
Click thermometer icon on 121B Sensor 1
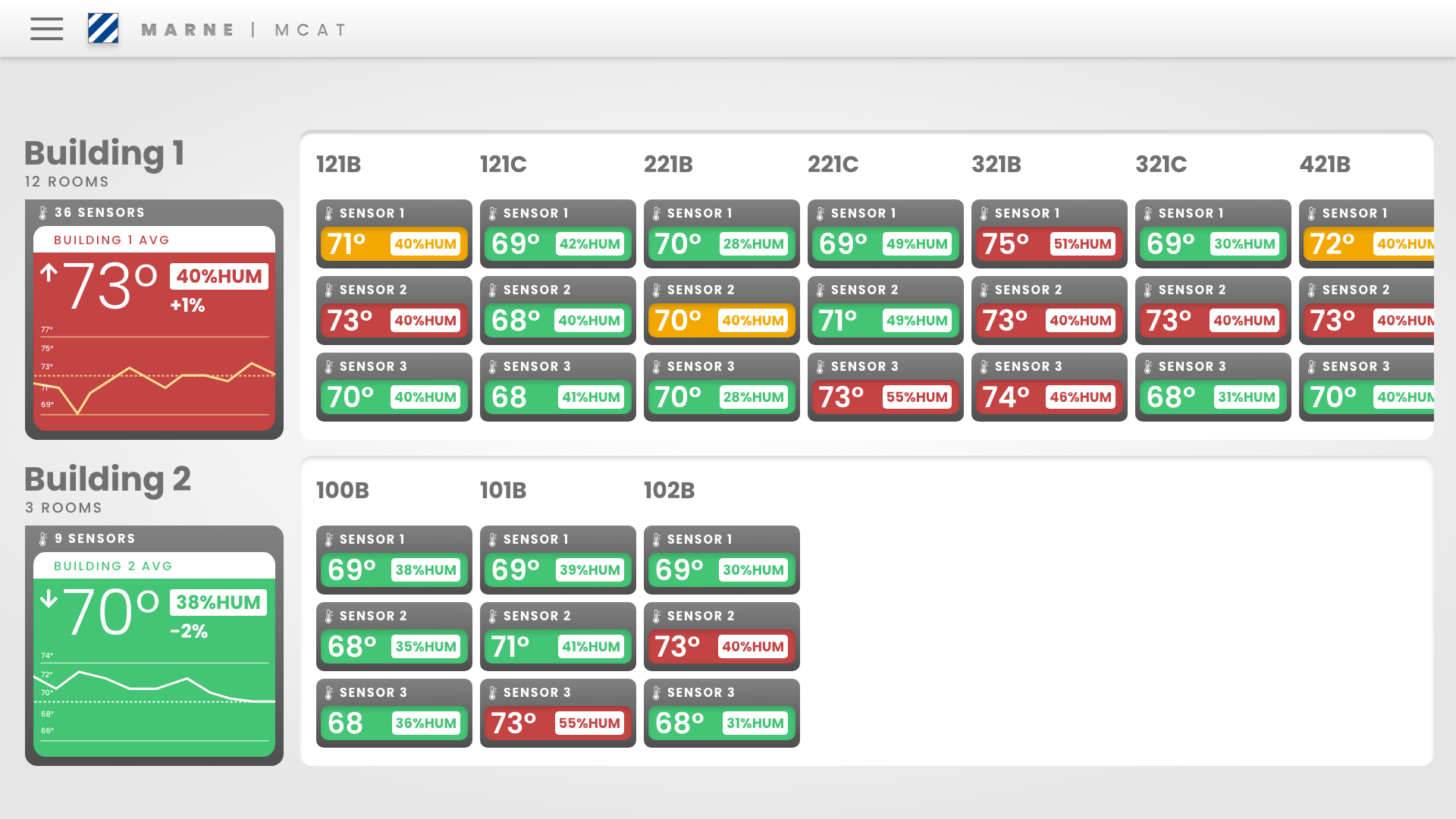(329, 214)
